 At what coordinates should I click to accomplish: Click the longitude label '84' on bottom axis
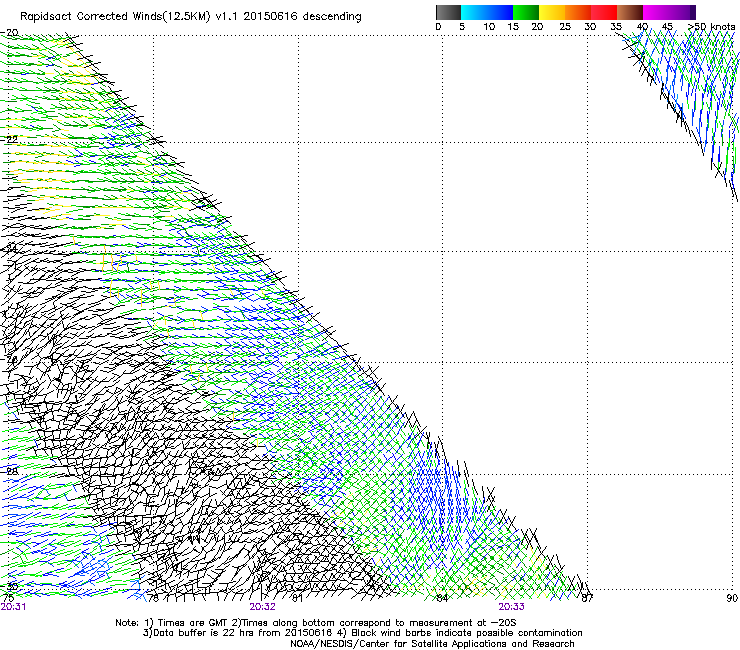(x=442, y=598)
